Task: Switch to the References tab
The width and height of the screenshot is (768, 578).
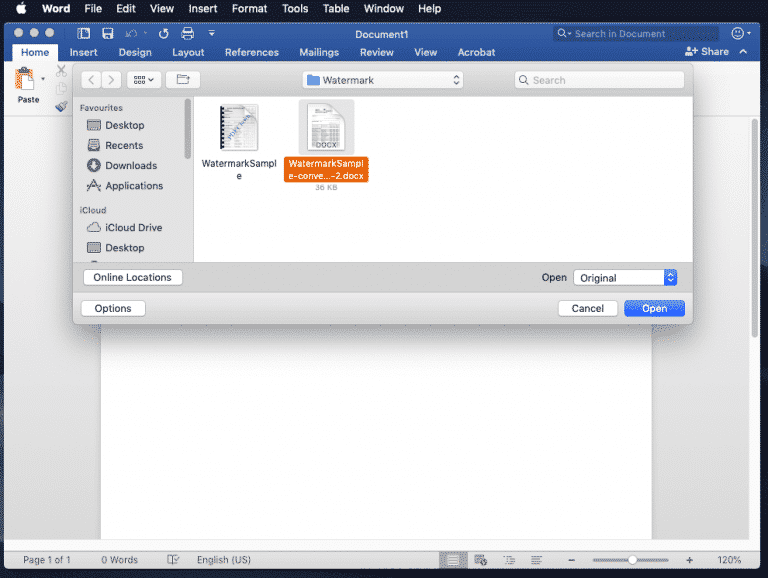Action: [x=252, y=52]
